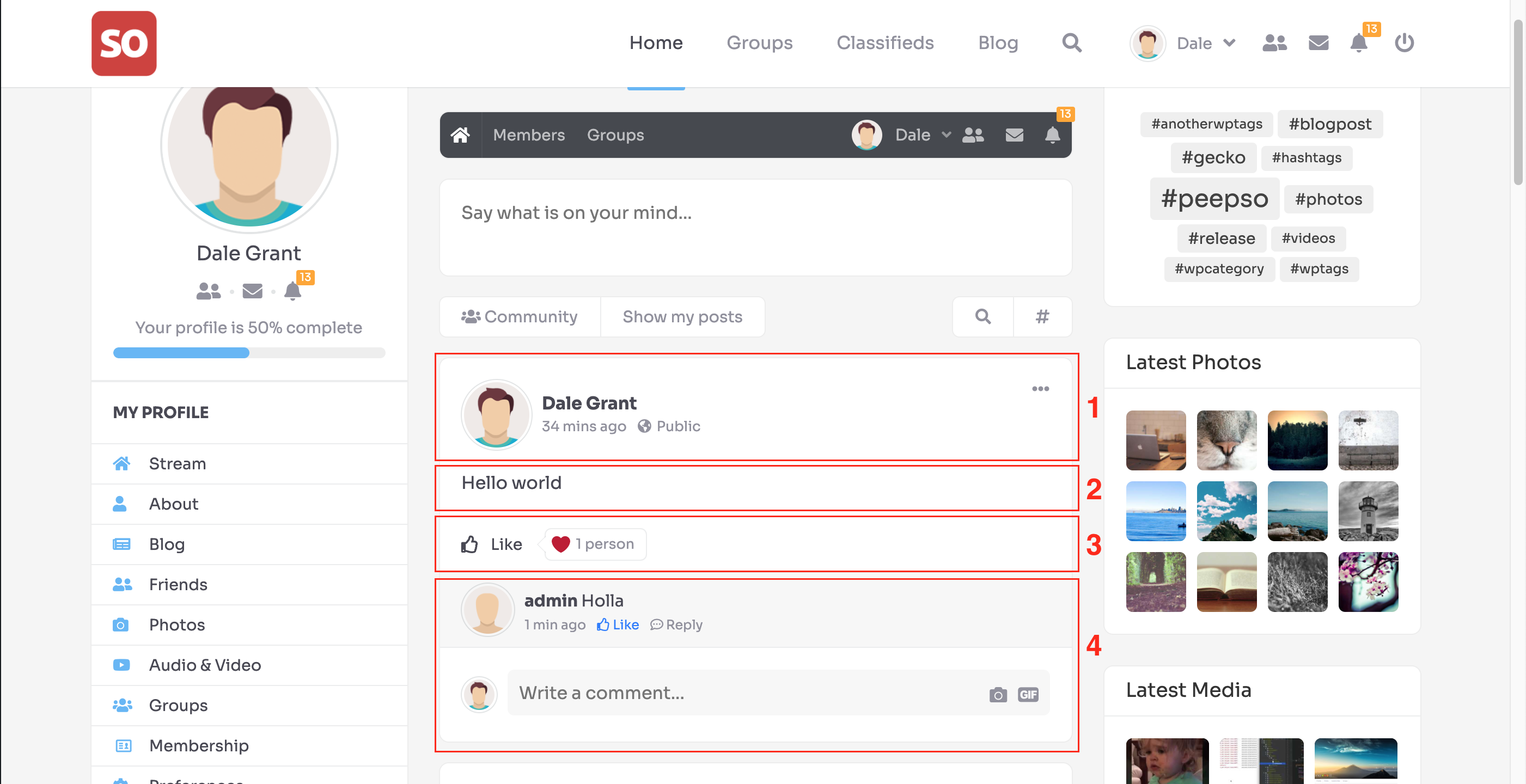Viewport: 1526px width, 784px height.
Task: Like the admin Holla comment
Action: (617, 624)
